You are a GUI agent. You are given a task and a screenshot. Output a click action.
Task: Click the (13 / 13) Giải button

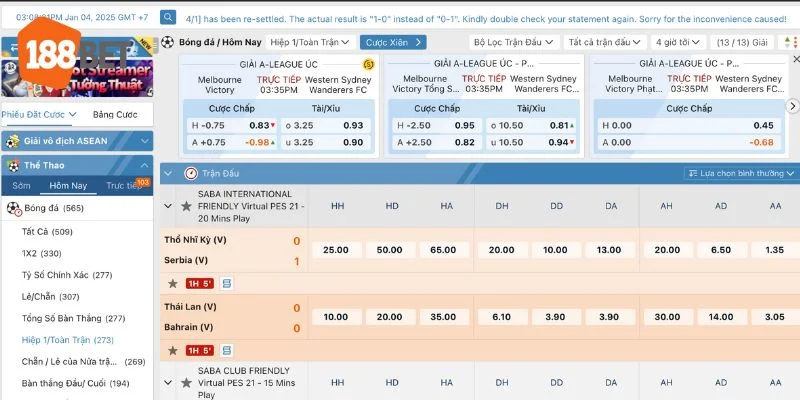pyautogui.click(x=742, y=42)
